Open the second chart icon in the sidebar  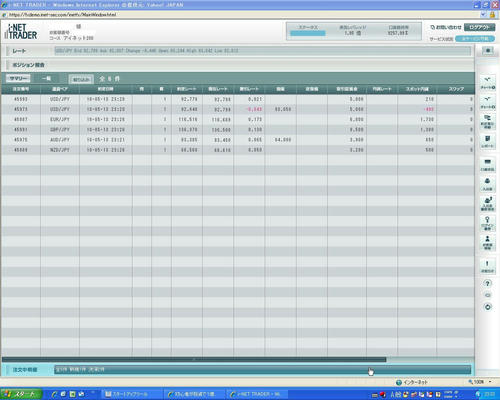(488, 102)
